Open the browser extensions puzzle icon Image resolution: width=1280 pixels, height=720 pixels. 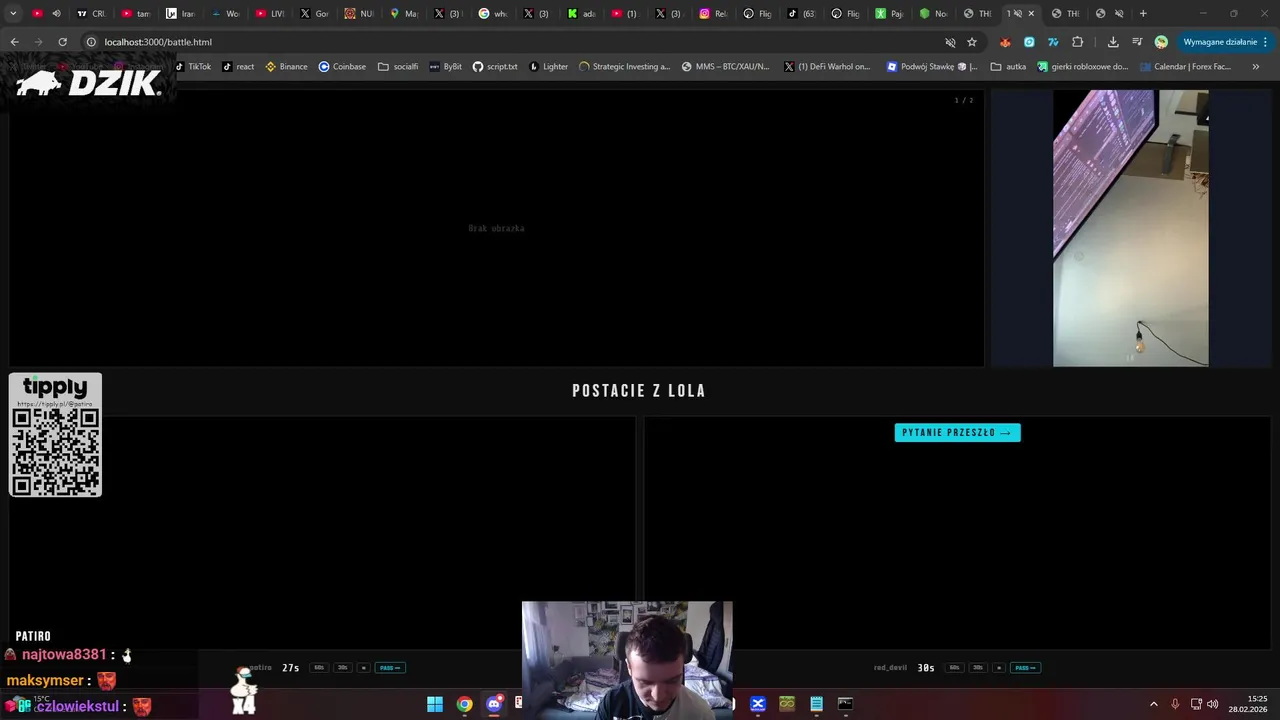1077,42
